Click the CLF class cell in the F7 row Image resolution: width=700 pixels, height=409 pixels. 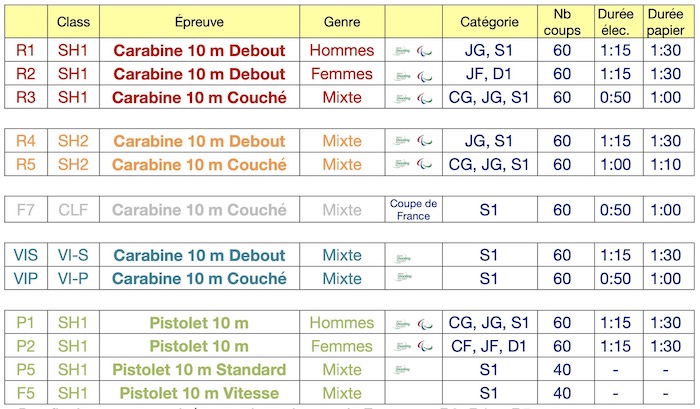(73, 209)
